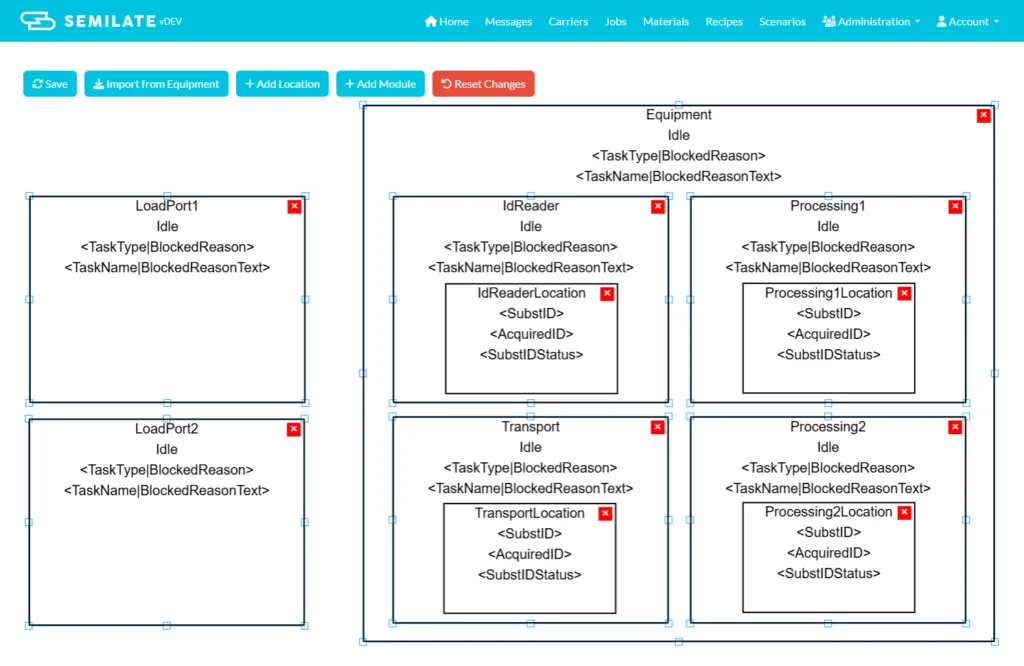Select the Equipment title text
Image resolution: width=1024 pixels, height=666 pixels.
(x=679, y=114)
